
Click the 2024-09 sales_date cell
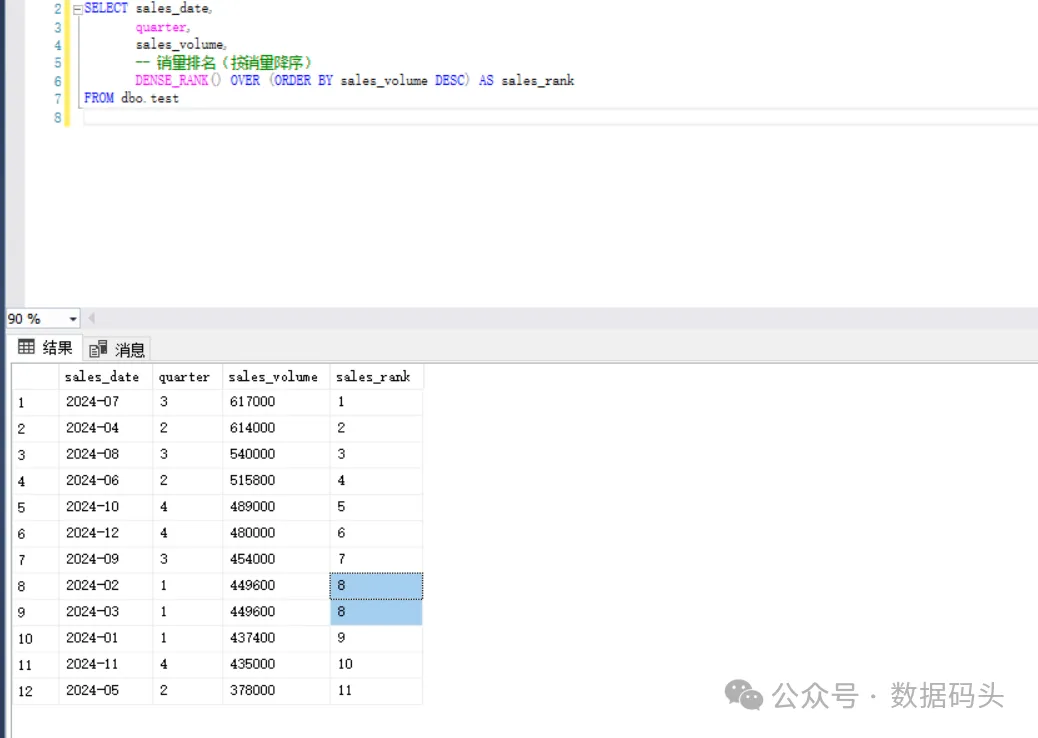pyautogui.click(x=105, y=559)
